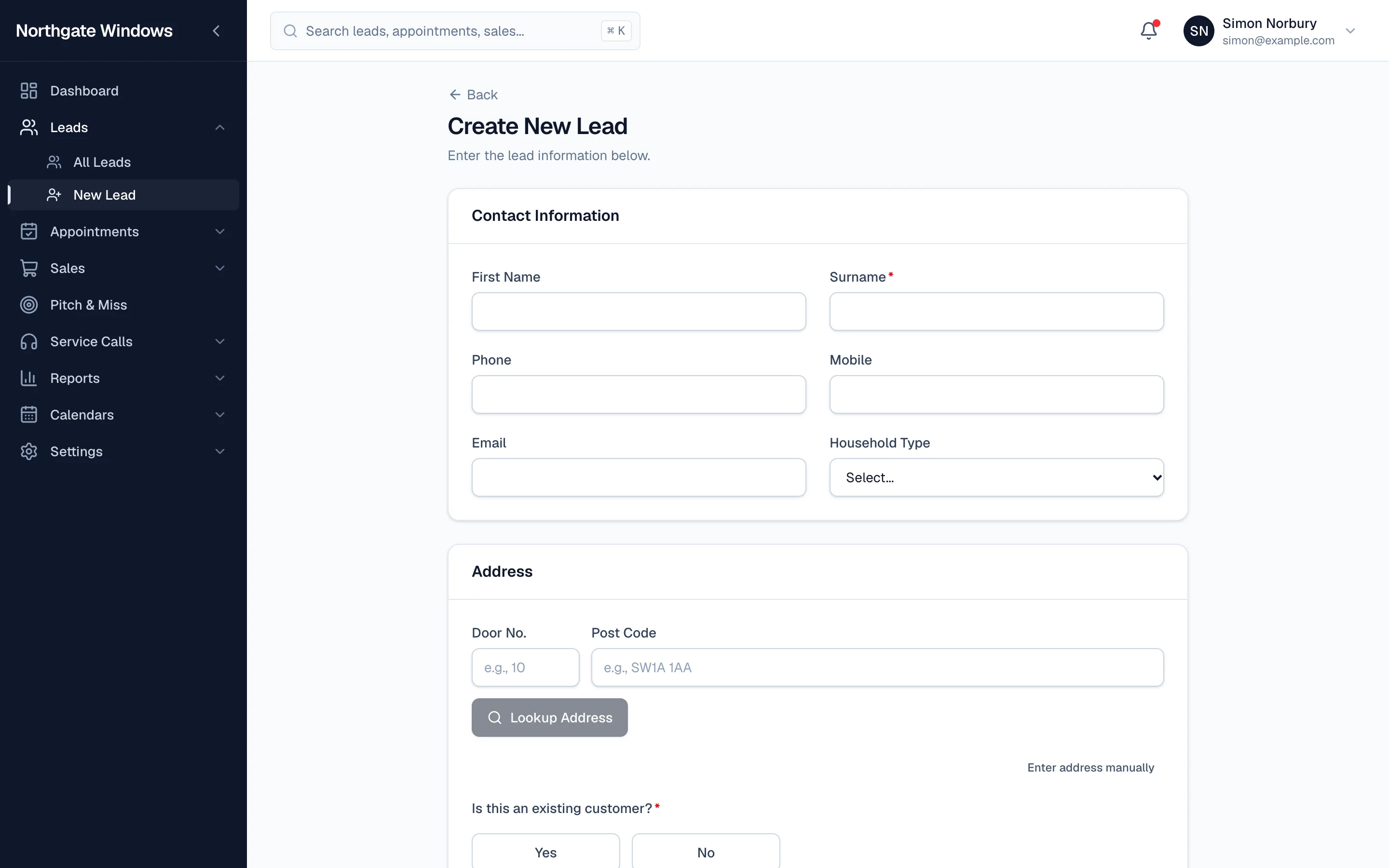1389x868 pixels.
Task: Open the Household Type dropdown
Action: (x=996, y=477)
